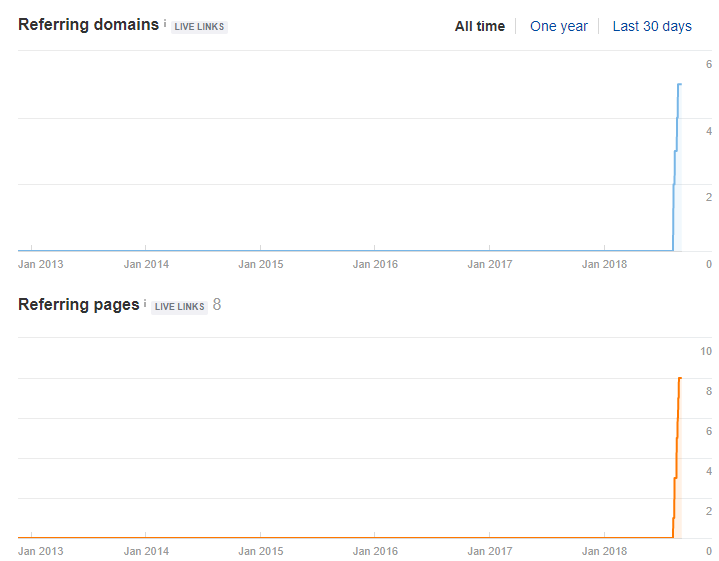The image size is (719, 561).
Task: Switch to the One year view
Action: pos(559,26)
